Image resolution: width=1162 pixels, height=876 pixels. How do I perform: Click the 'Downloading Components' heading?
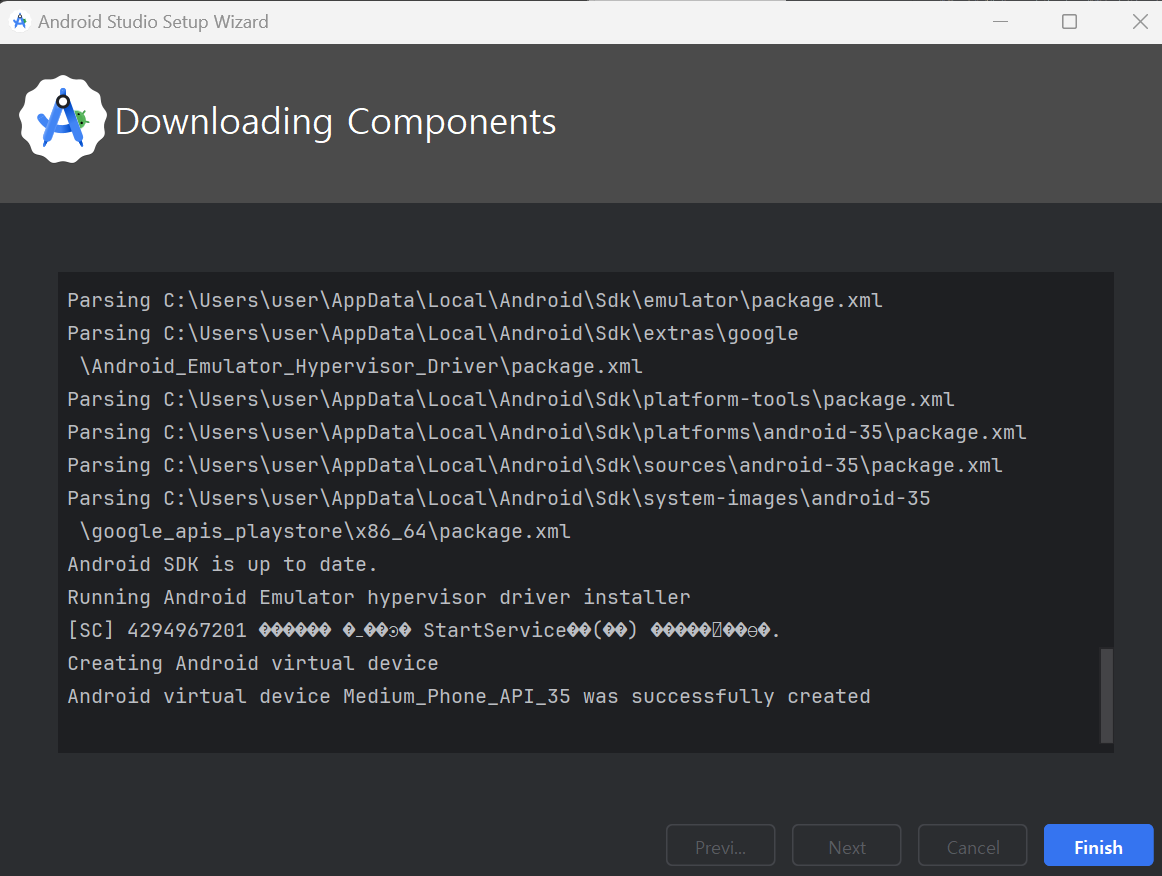coord(336,122)
